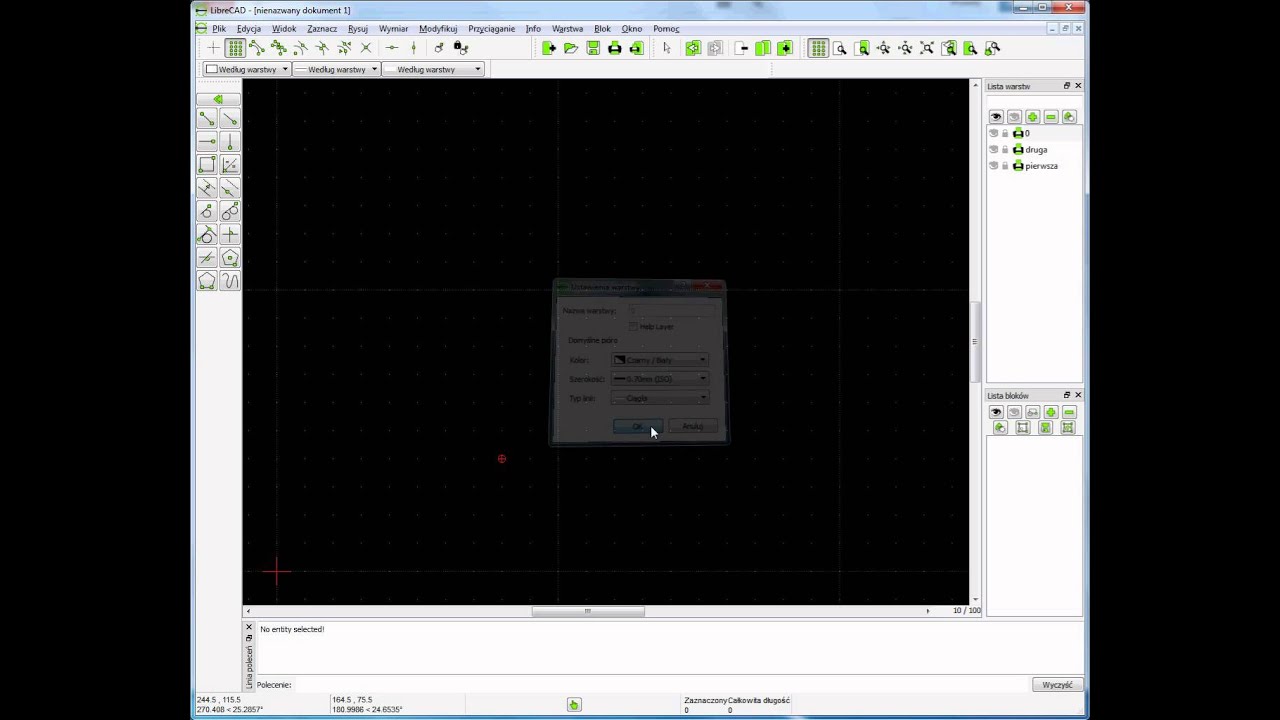Enable snap to endpoints
Screen dimensions: 1280x720
pos(257,48)
